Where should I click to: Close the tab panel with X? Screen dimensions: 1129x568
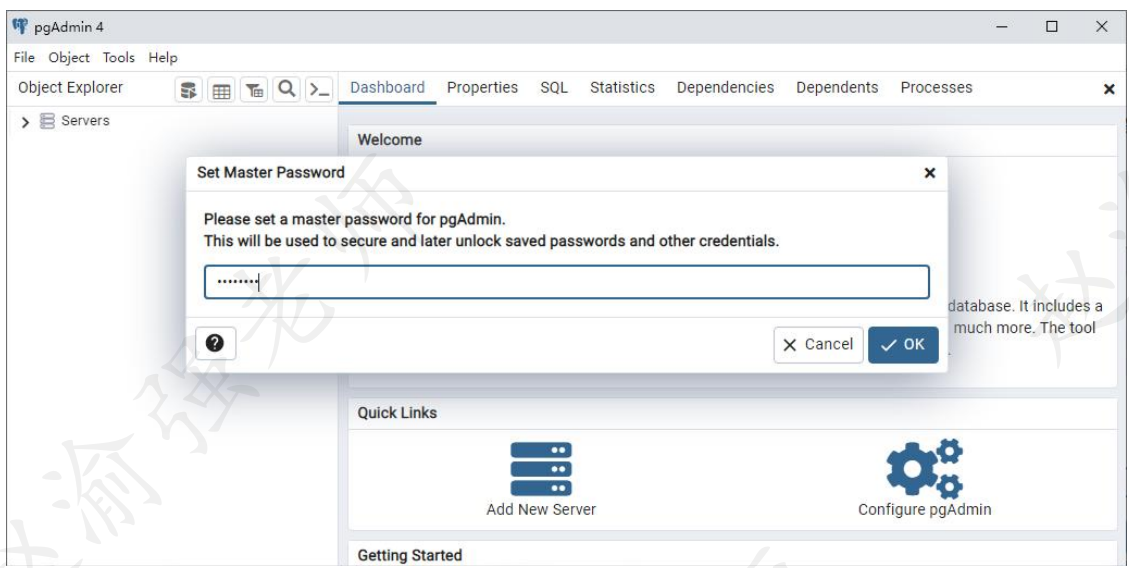tap(1109, 89)
